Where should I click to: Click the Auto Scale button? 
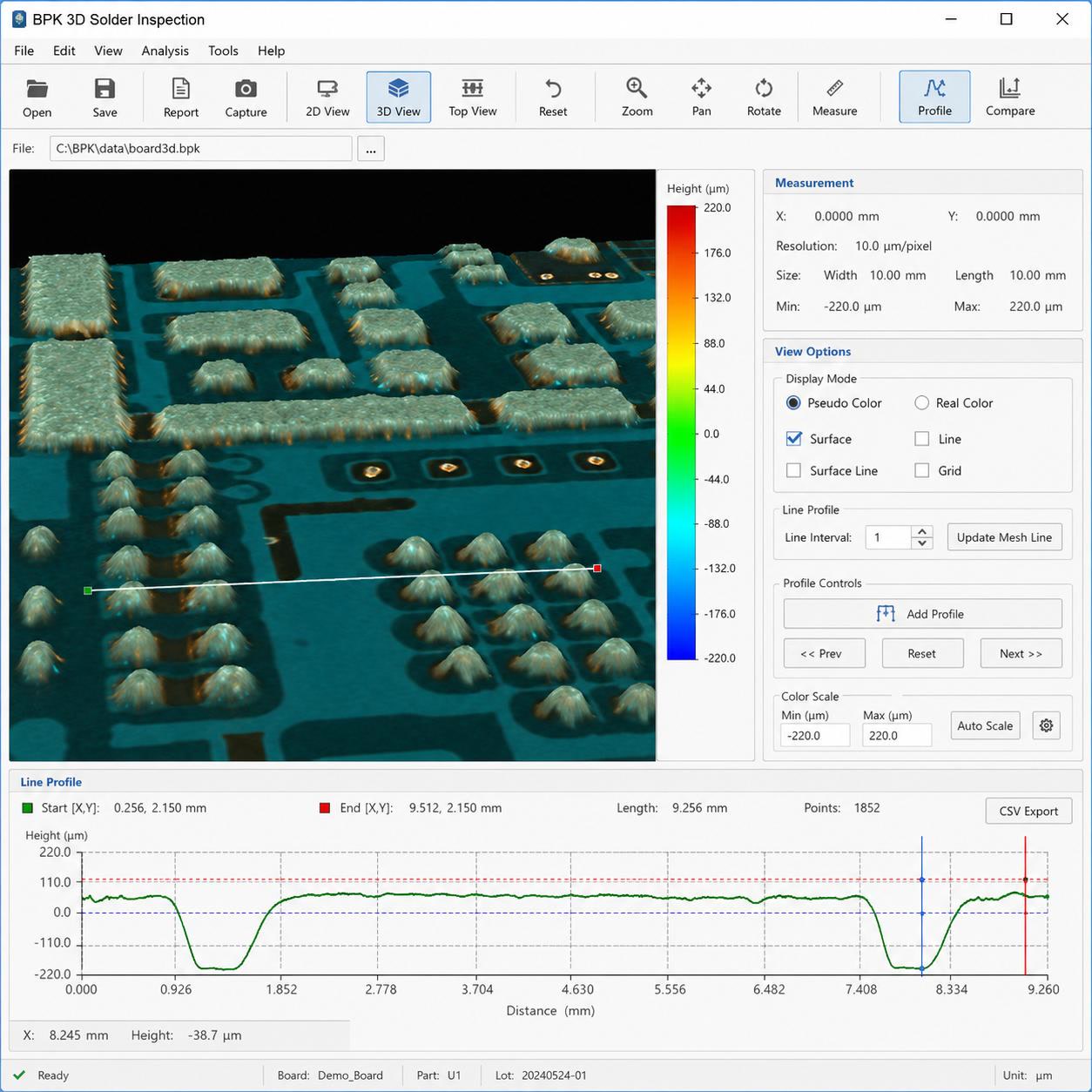pos(985,725)
